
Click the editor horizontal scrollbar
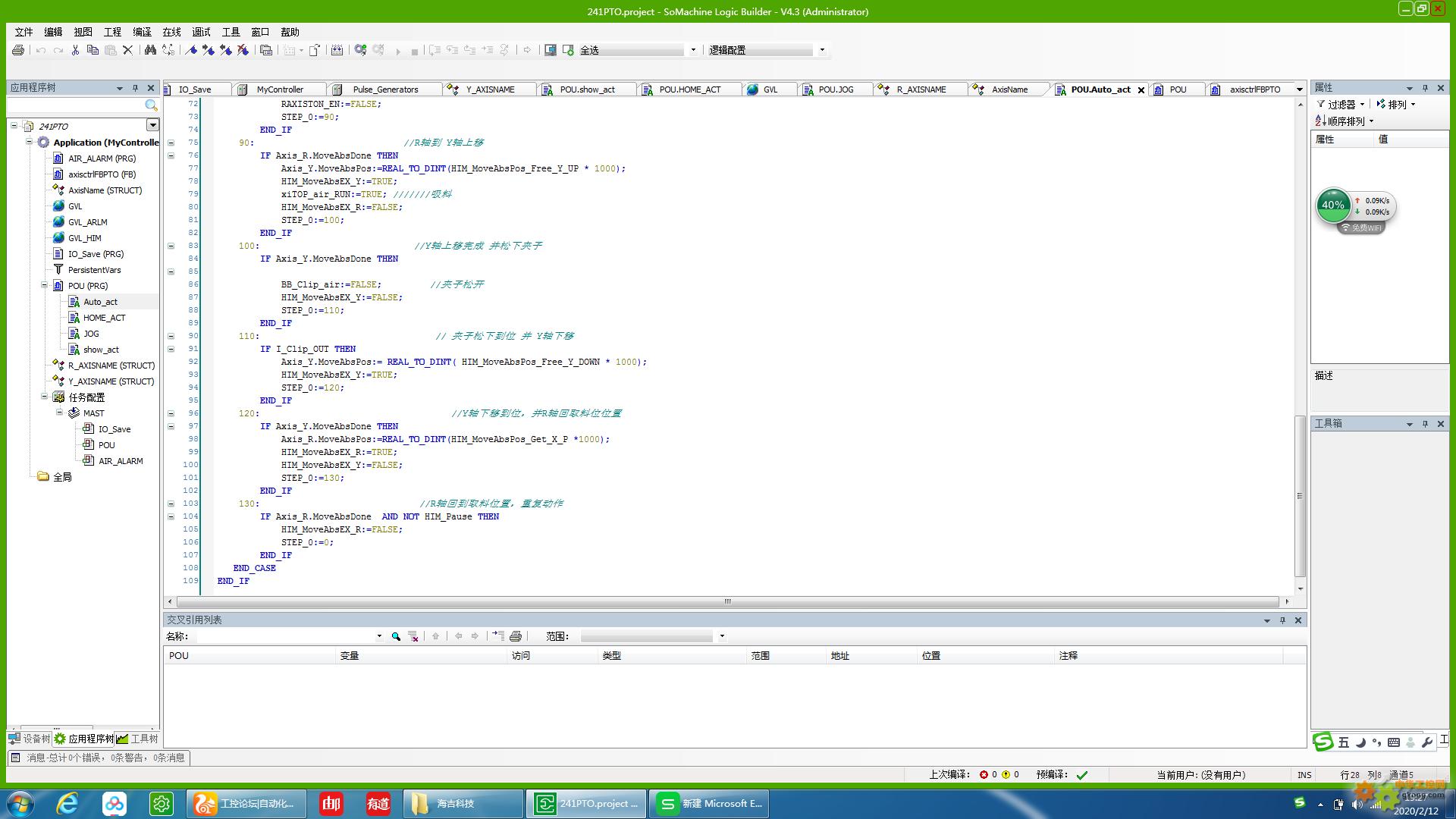pyautogui.click(x=726, y=601)
